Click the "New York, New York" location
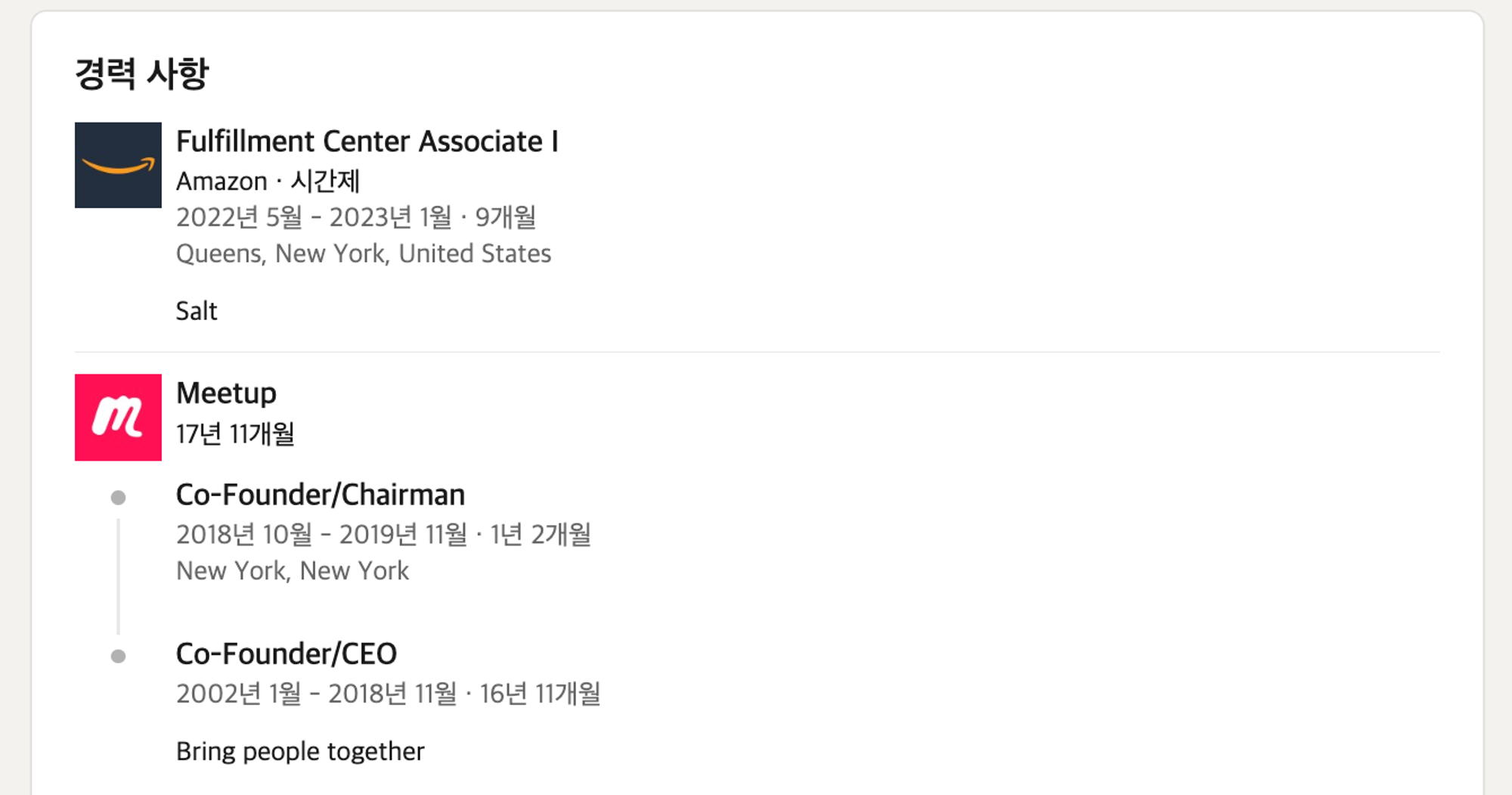This screenshot has width=1512, height=795. click(292, 570)
